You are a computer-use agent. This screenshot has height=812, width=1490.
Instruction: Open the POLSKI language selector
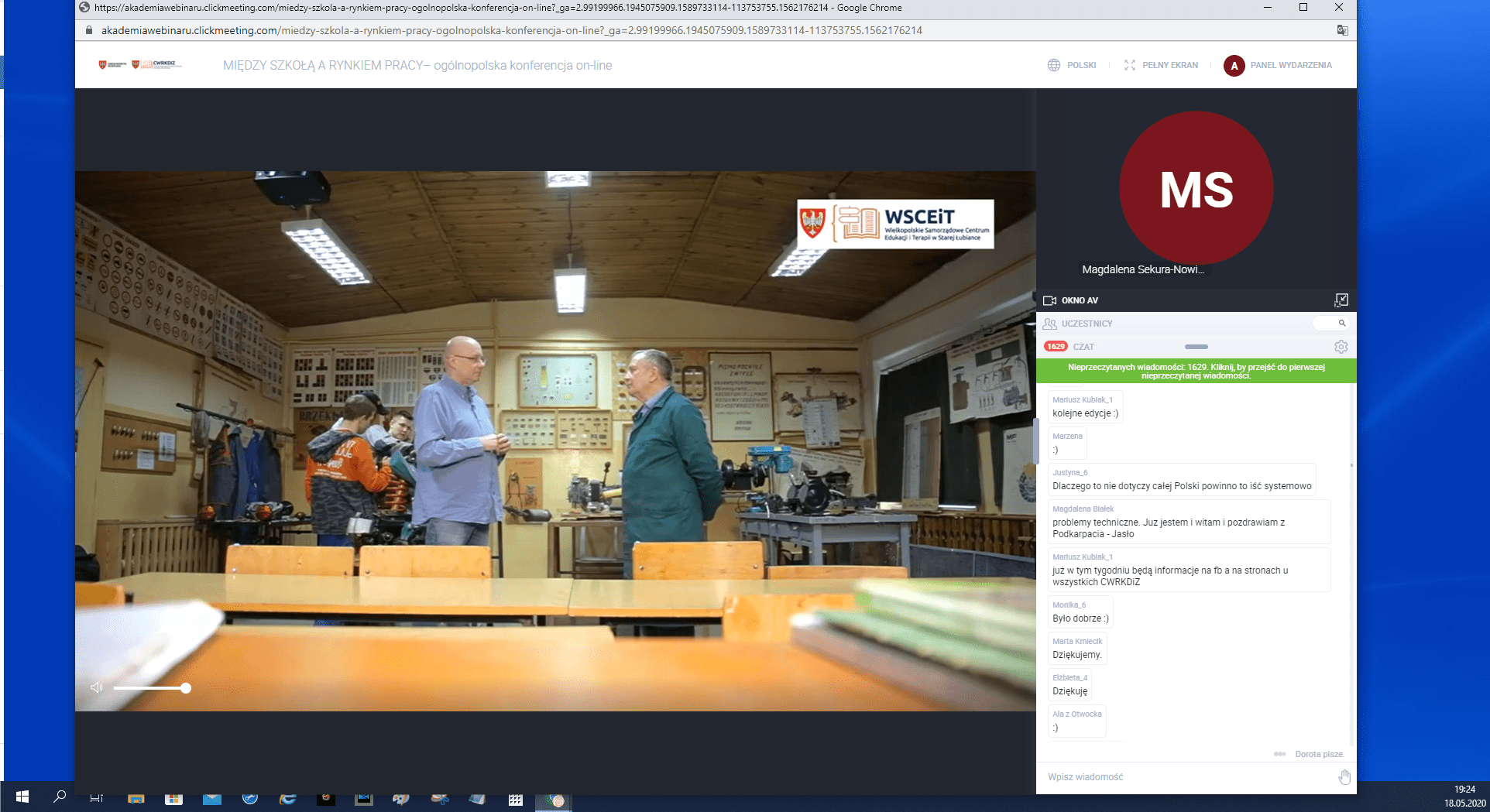coord(1072,65)
